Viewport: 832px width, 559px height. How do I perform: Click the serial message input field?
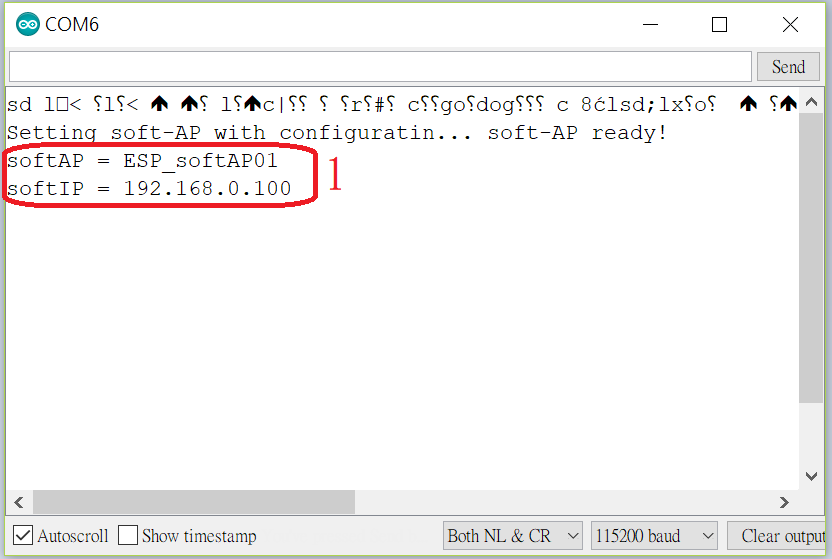[x=380, y=67]
